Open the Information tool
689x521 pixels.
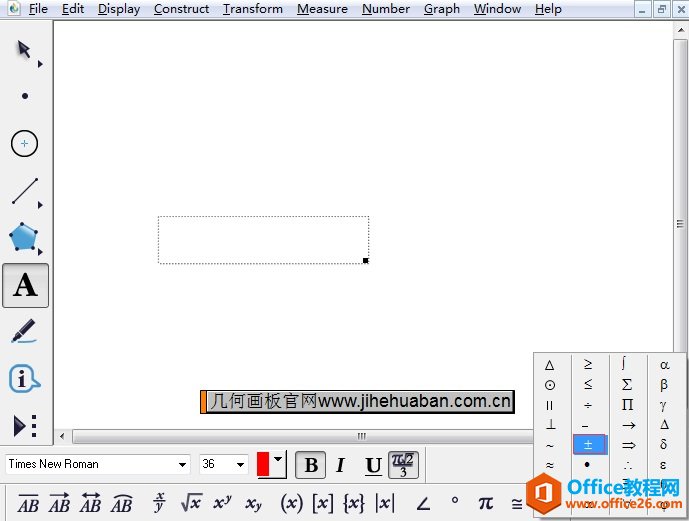[24, 379]
